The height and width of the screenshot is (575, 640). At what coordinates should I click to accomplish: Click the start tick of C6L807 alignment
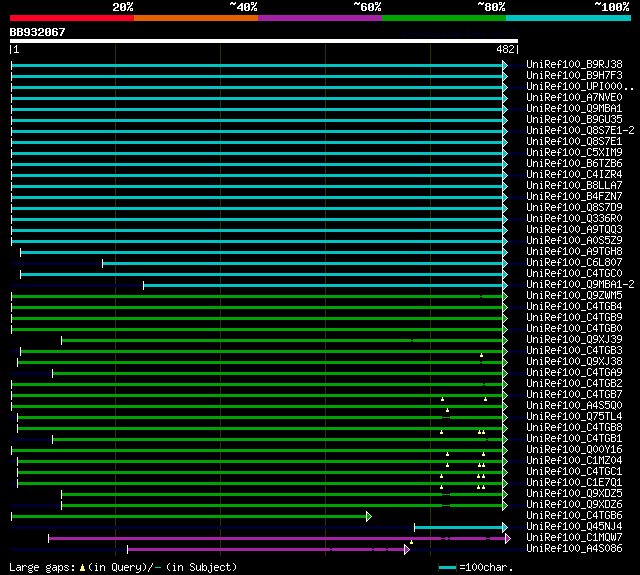coord(102,263)
